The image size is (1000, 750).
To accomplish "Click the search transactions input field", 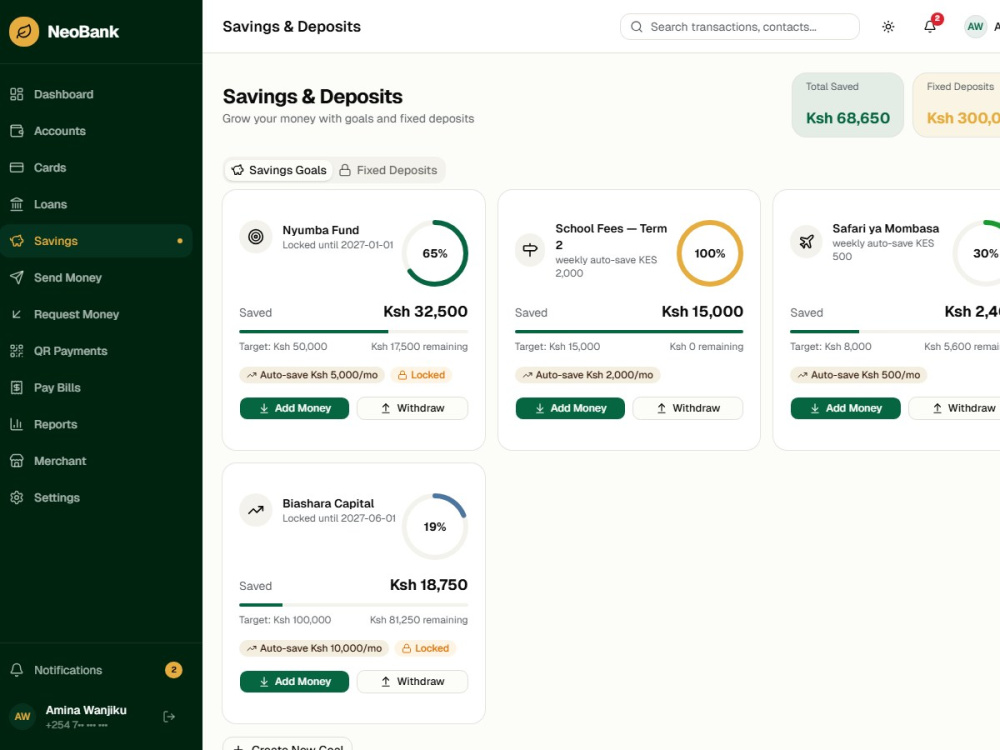I will [x=739, y=27].
